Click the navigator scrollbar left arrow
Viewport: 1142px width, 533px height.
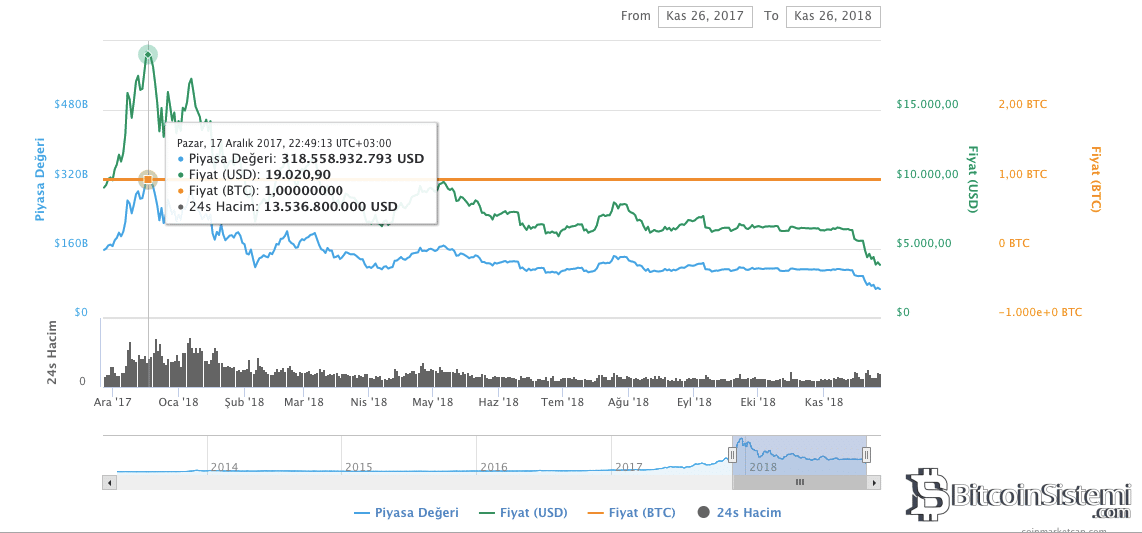(x=109, y=482)
